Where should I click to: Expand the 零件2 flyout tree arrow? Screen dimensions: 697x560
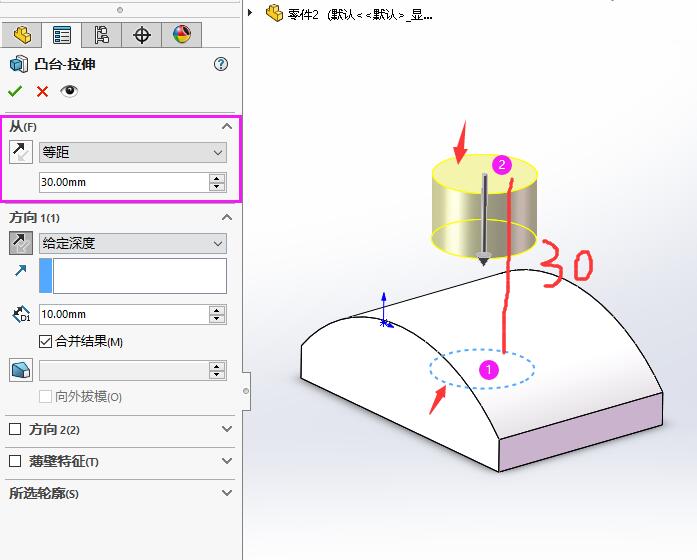click(x=250, y=12)
